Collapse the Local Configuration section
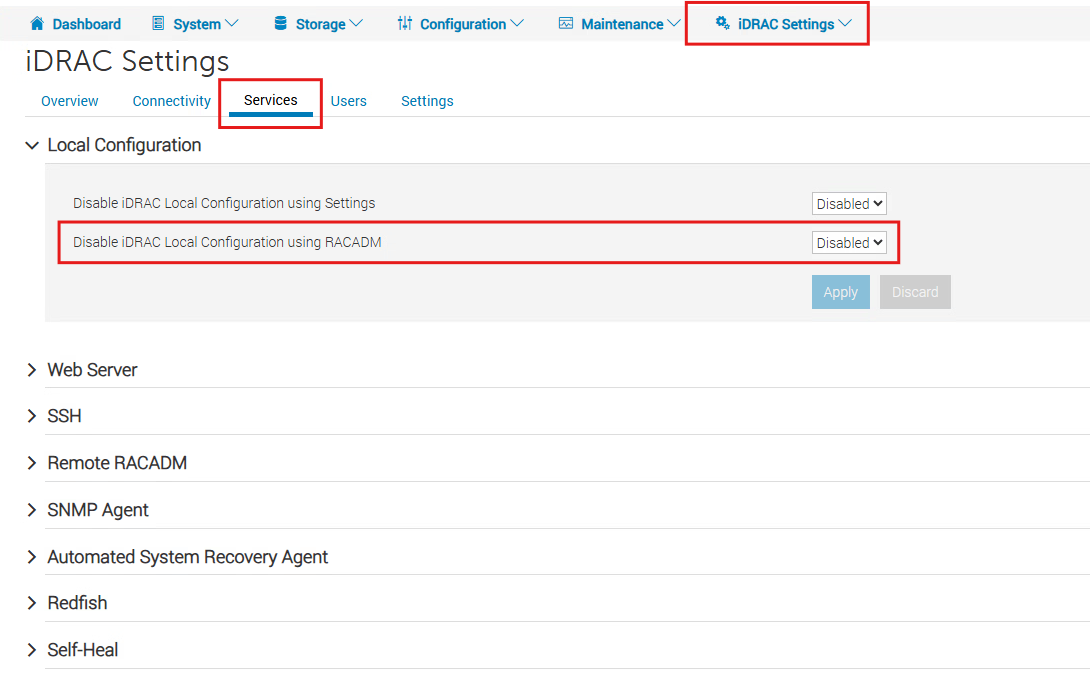Image resolution: width=1090 pixels, height=681 pixels. [32, 145]
